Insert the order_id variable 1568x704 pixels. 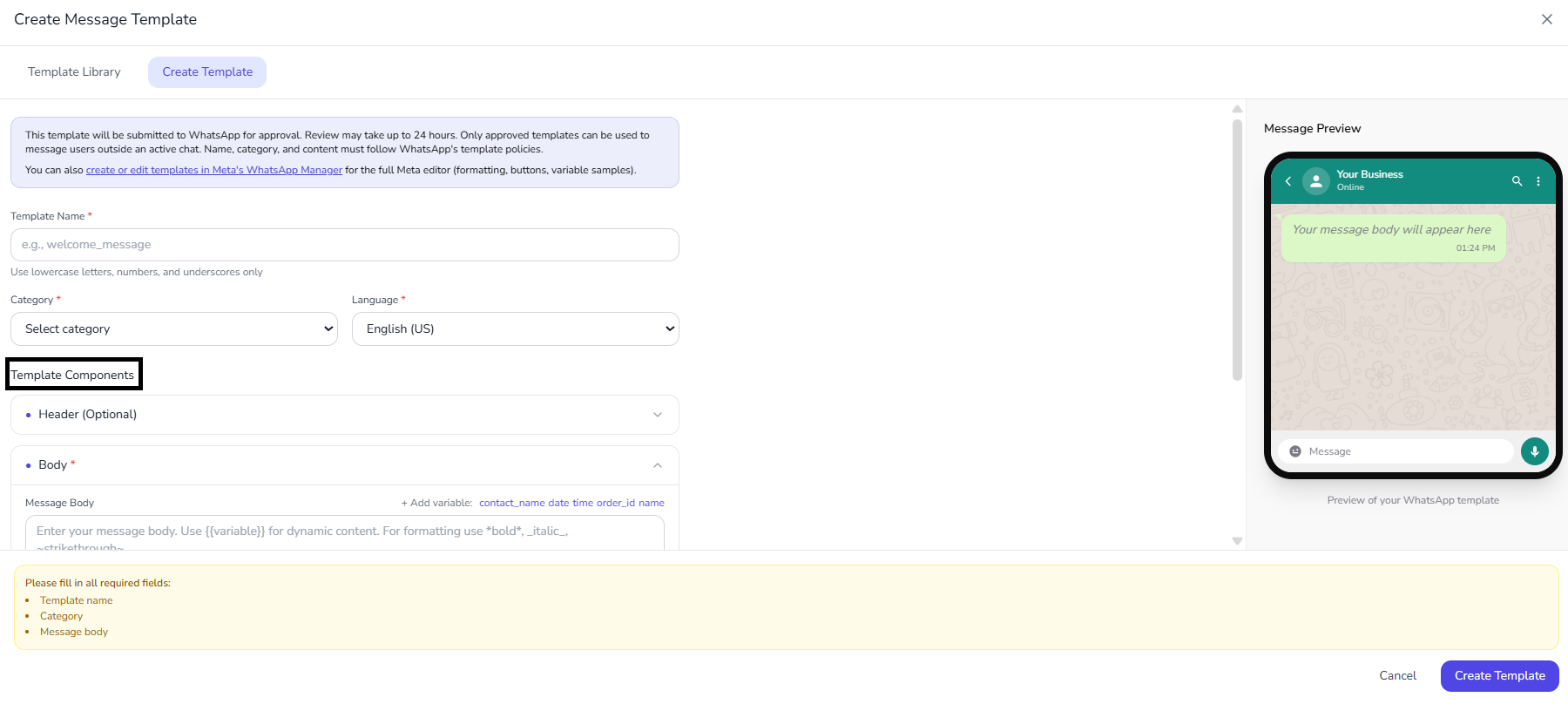pos(616,503)
